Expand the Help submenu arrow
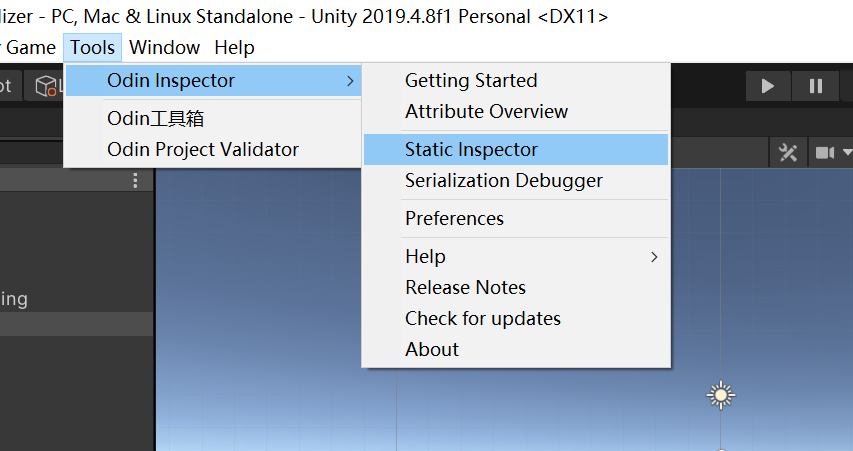The image size is (853, 451). 654,257
